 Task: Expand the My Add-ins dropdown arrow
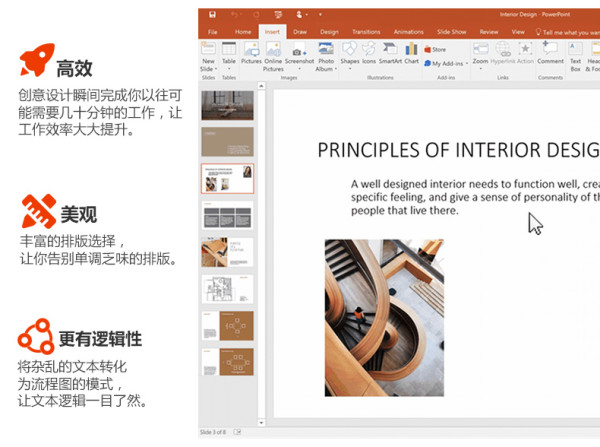pyautogui.click(x=467, y=63)
